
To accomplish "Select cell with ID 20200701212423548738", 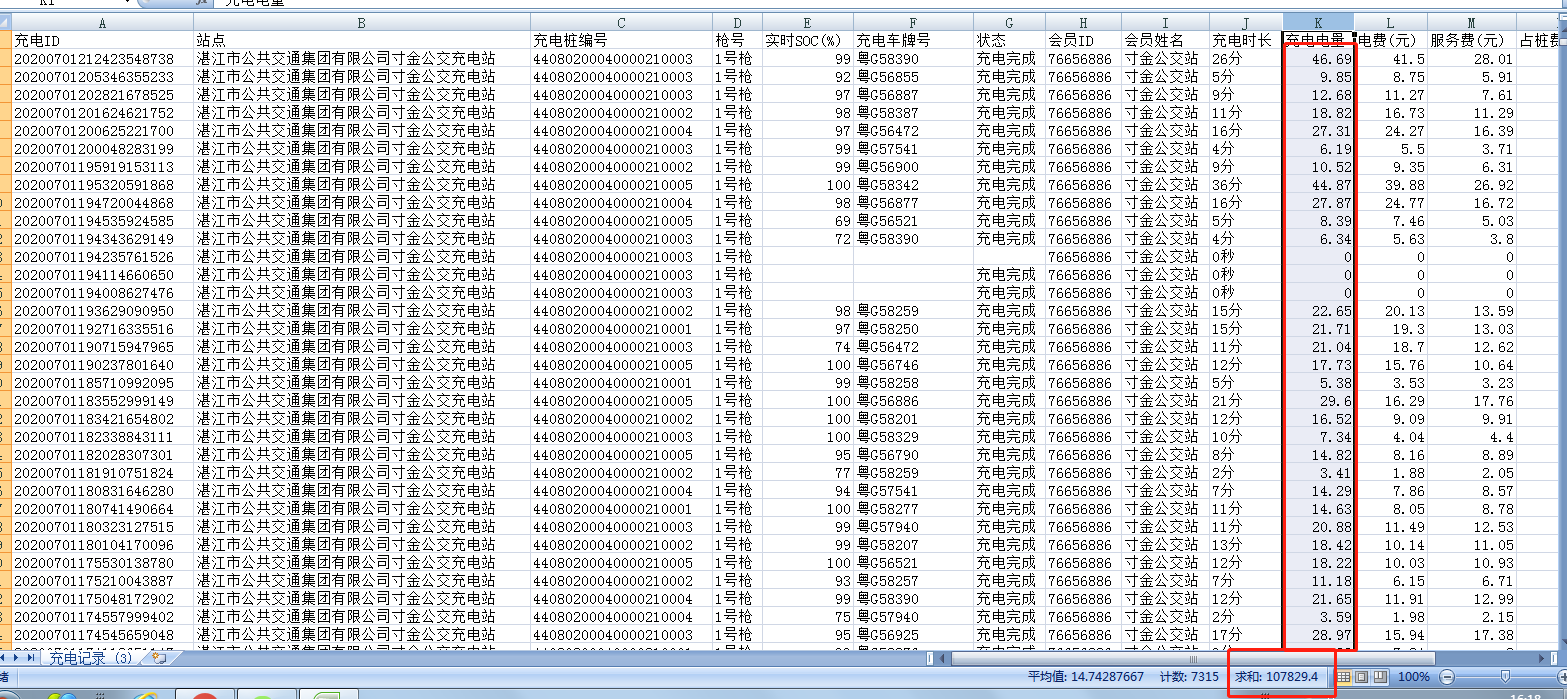I will point(103,59).
